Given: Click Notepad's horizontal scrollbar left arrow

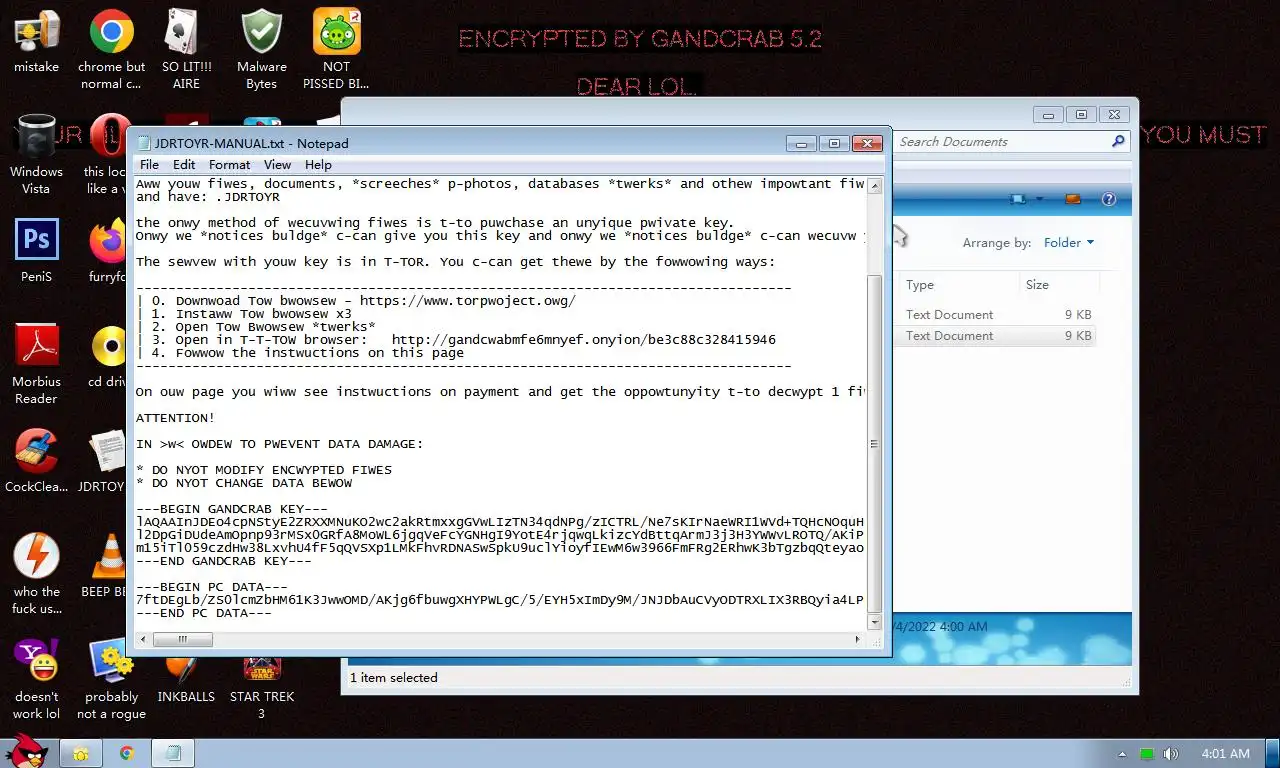Looking at the screenshot, I should 143,640.
